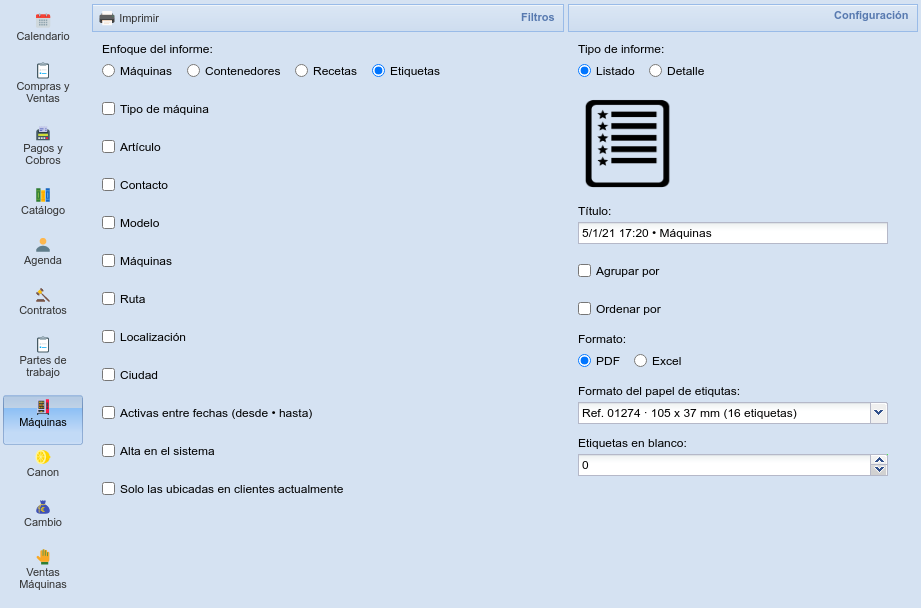Select Contenedores as report focus

click(194, 71)
